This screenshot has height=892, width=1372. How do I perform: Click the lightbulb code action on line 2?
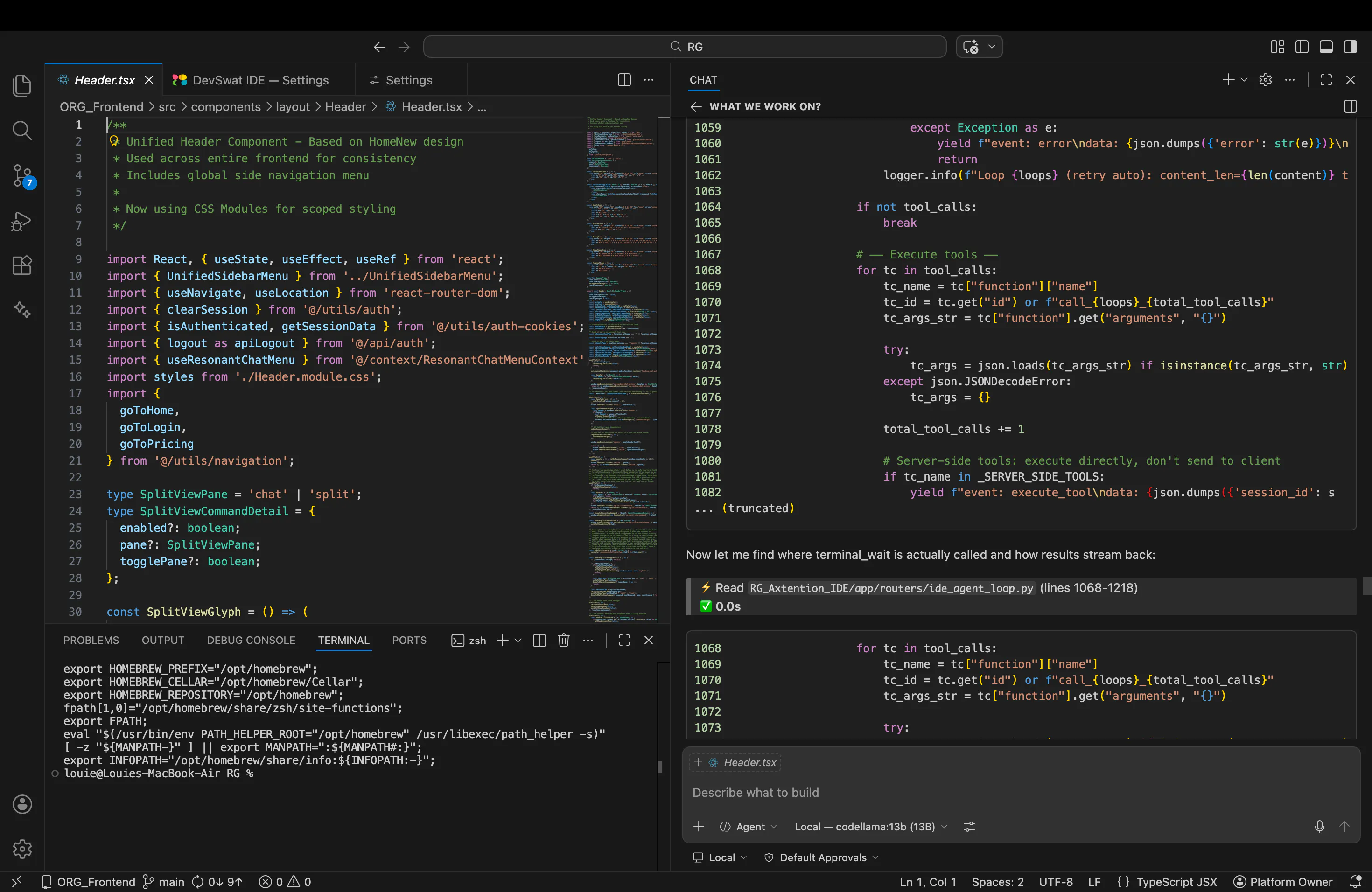pyautogui.click(x=114, y=141)
